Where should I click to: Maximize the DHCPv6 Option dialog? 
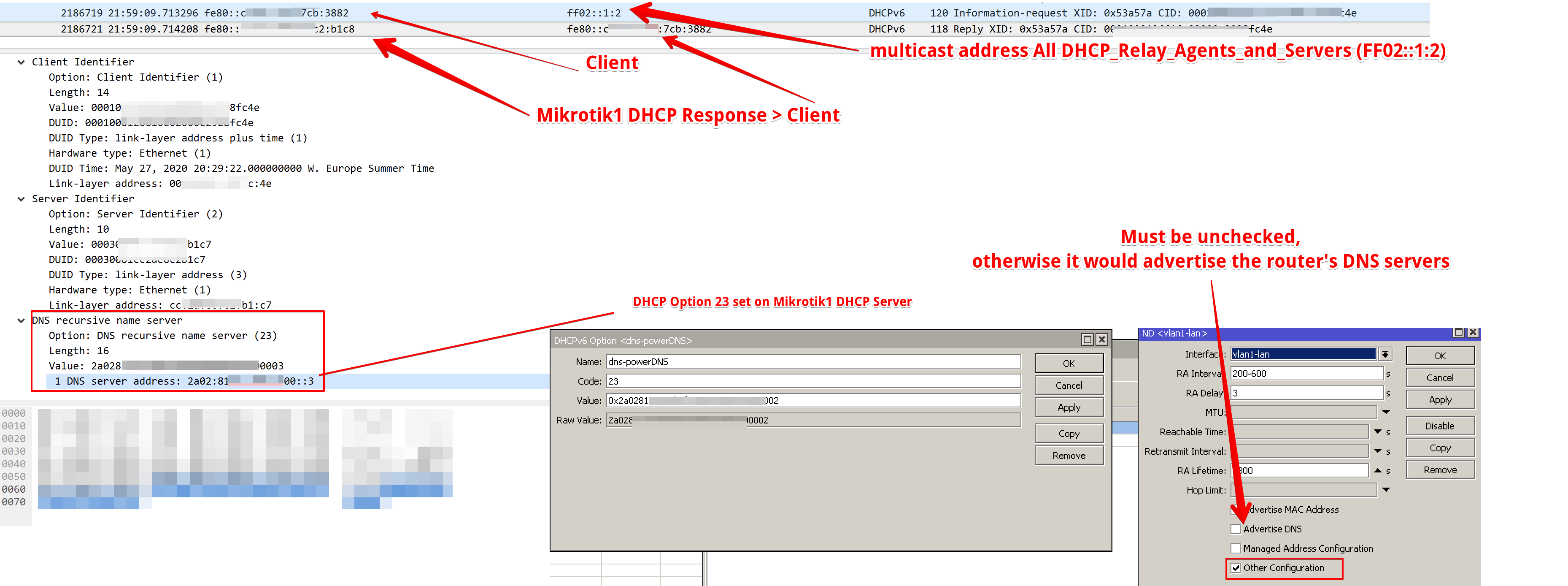[x=1087, y=339]
